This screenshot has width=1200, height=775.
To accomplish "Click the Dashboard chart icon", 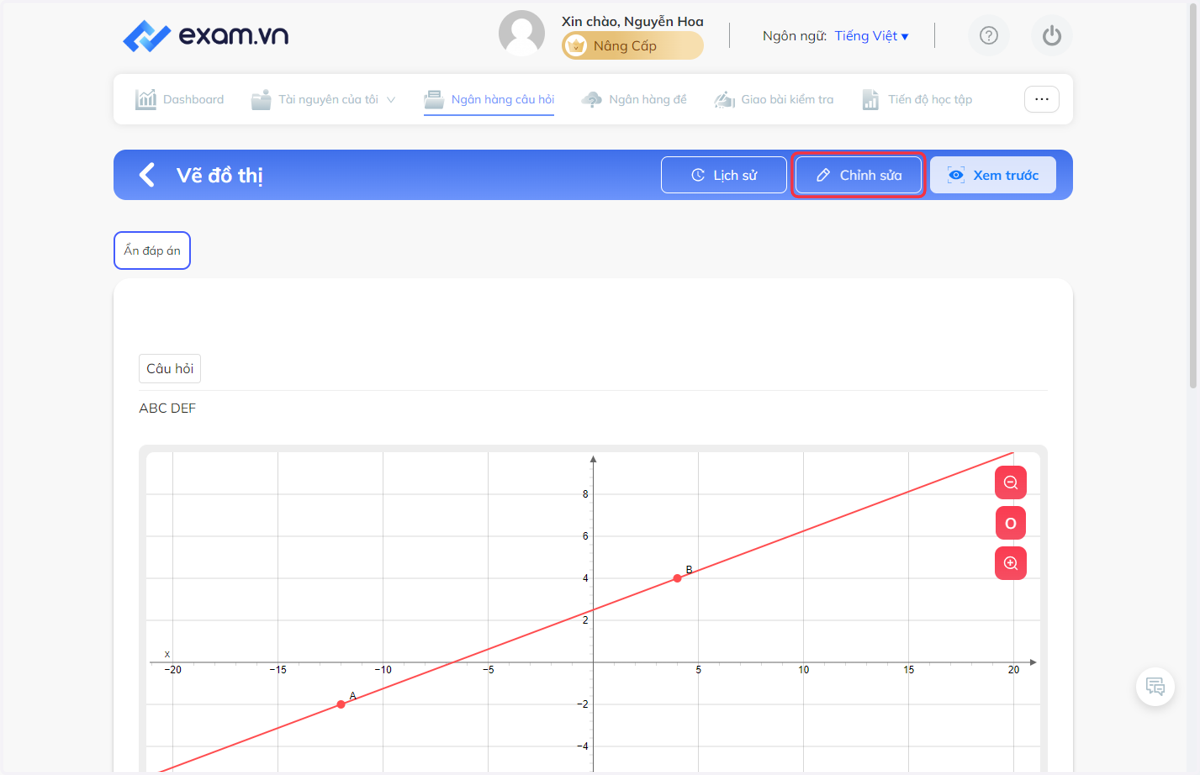I will coord(146,99).
